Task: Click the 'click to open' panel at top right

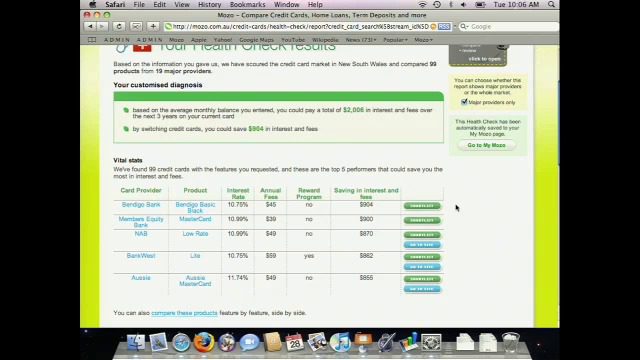Action: (x=478, y=56)
